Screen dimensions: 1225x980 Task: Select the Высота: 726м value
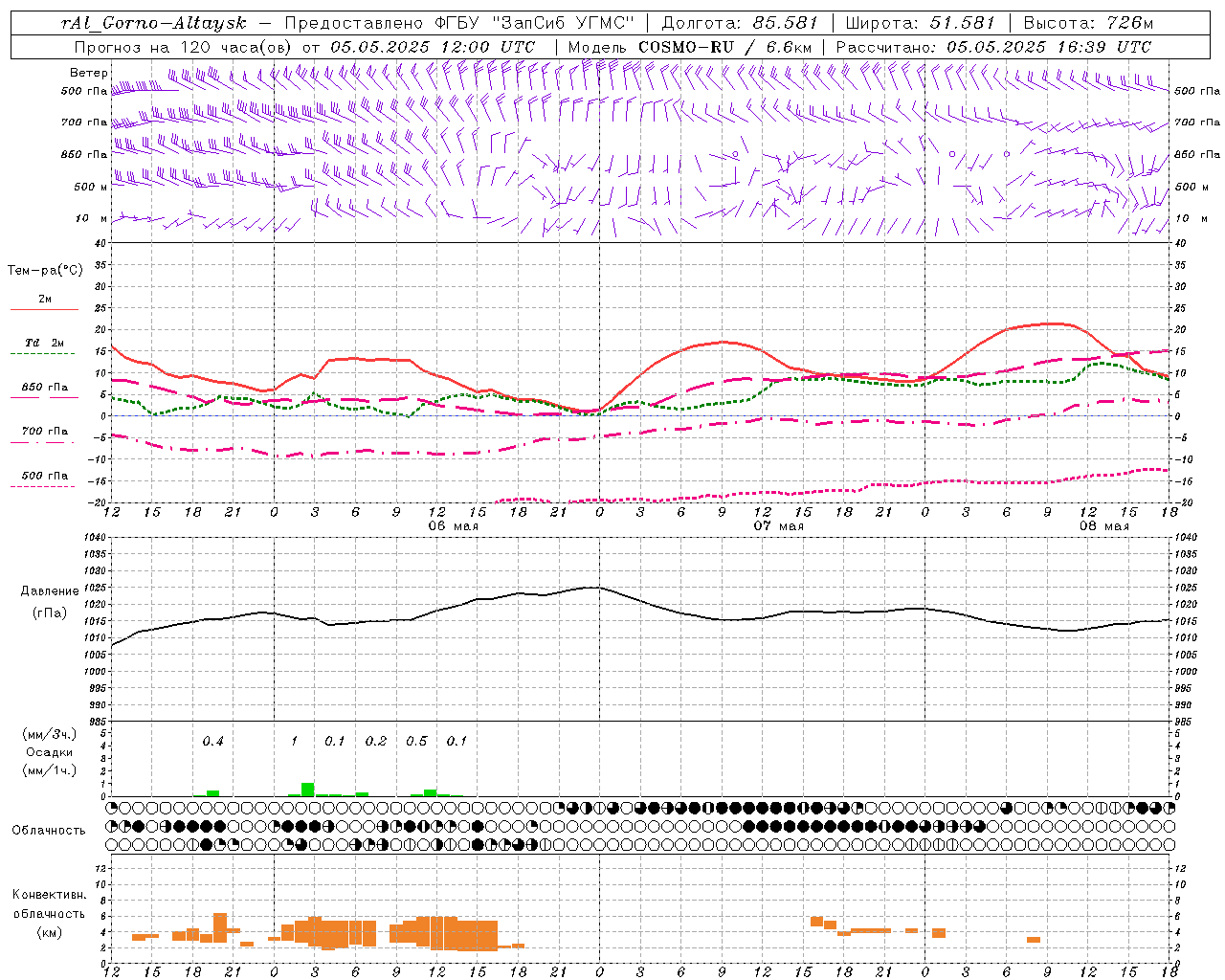[x=1088, y=23]
